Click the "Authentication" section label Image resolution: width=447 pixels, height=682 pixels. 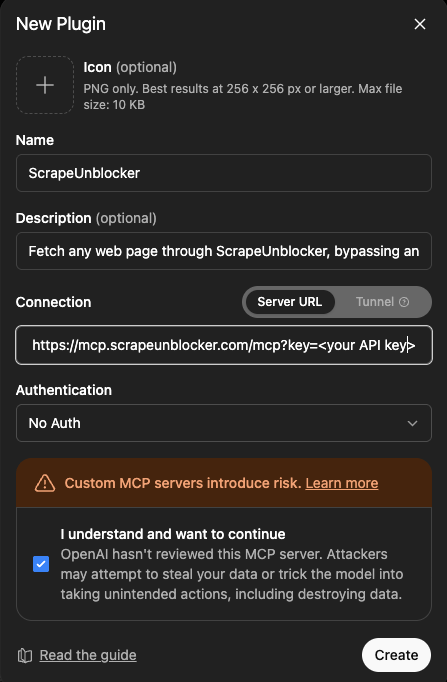click(x=63, y=390)
